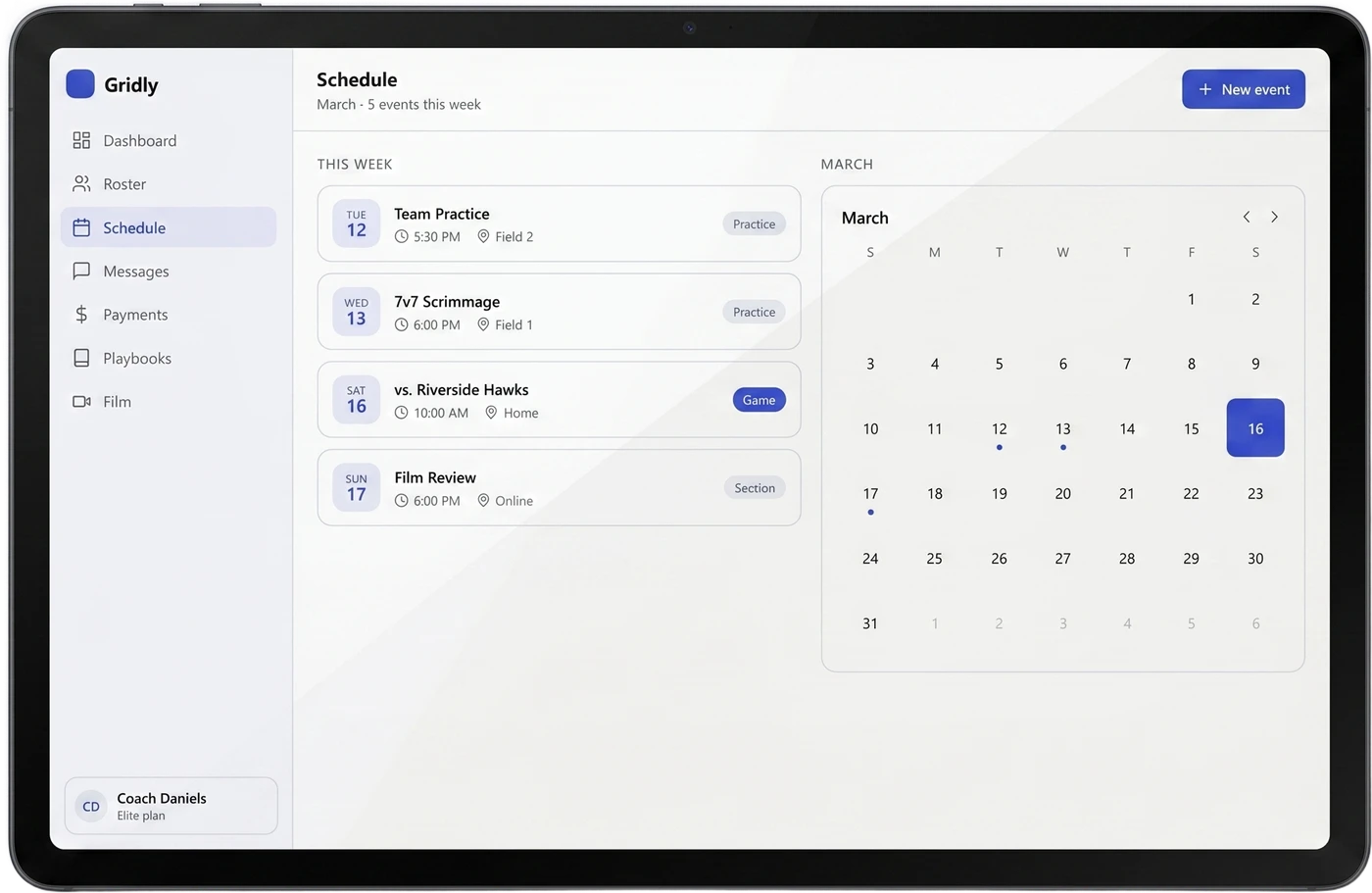
Task: Click the Playbooks book icon
Action: click(81, 358)
